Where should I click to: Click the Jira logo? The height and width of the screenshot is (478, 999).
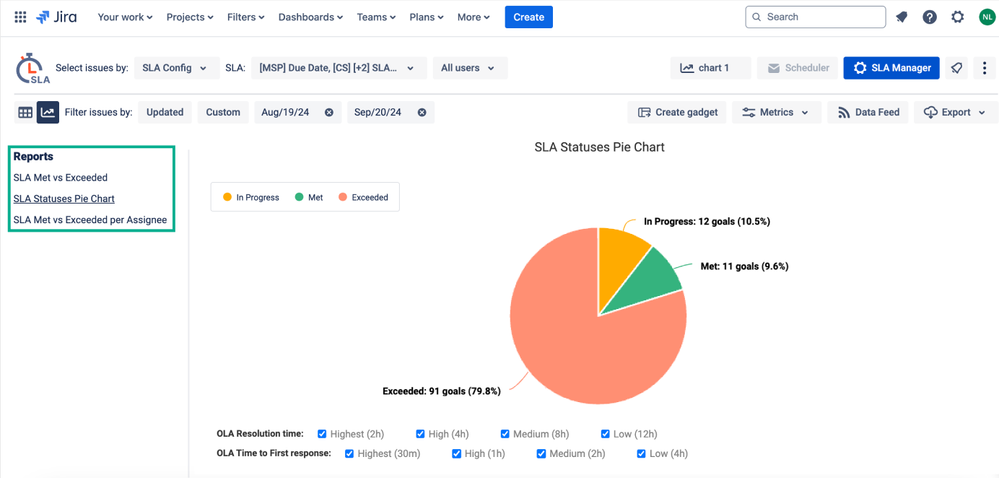(57, 17)
